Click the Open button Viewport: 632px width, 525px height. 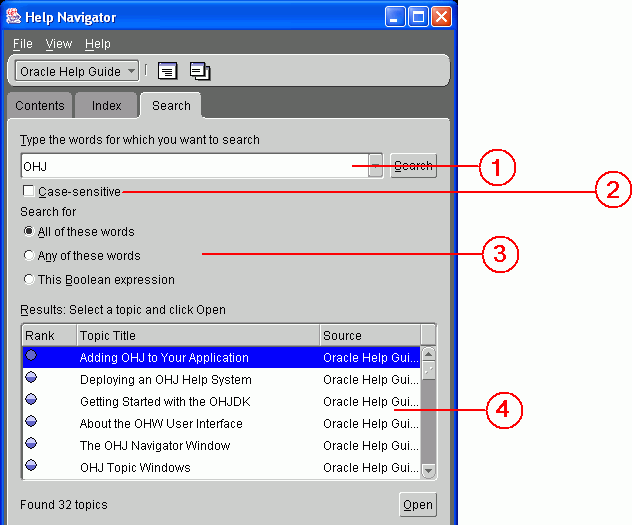pos(418,504)
